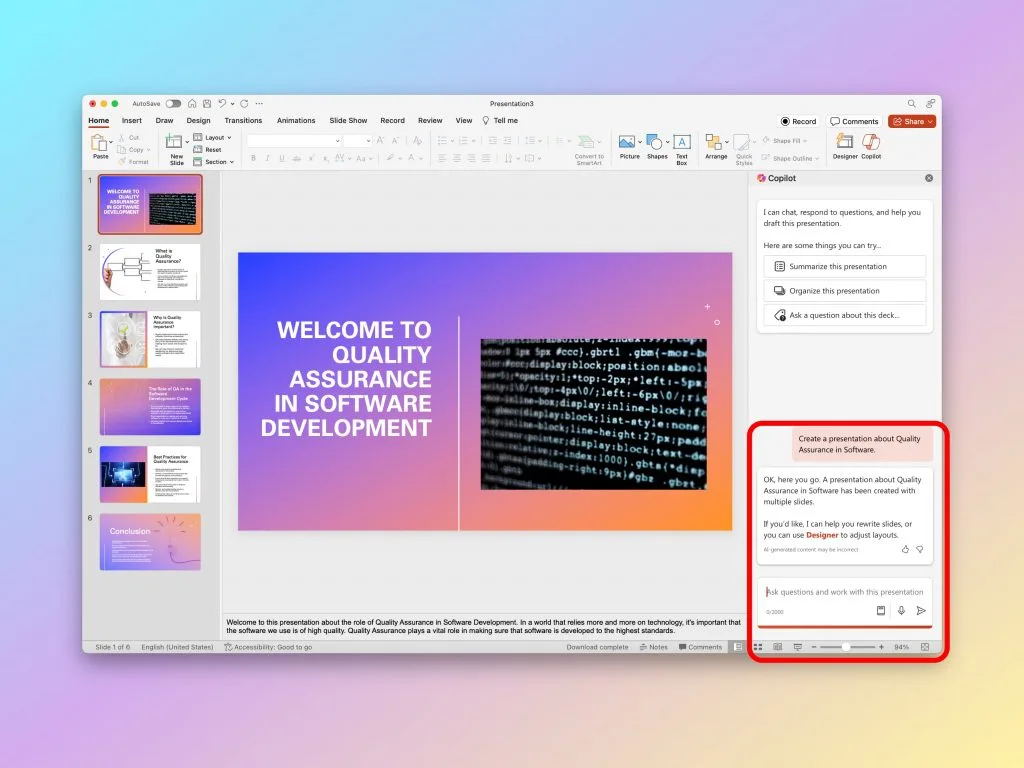Open the font size combo box
Viewport: 1024px width, 768px height.
tap(358, 140)
